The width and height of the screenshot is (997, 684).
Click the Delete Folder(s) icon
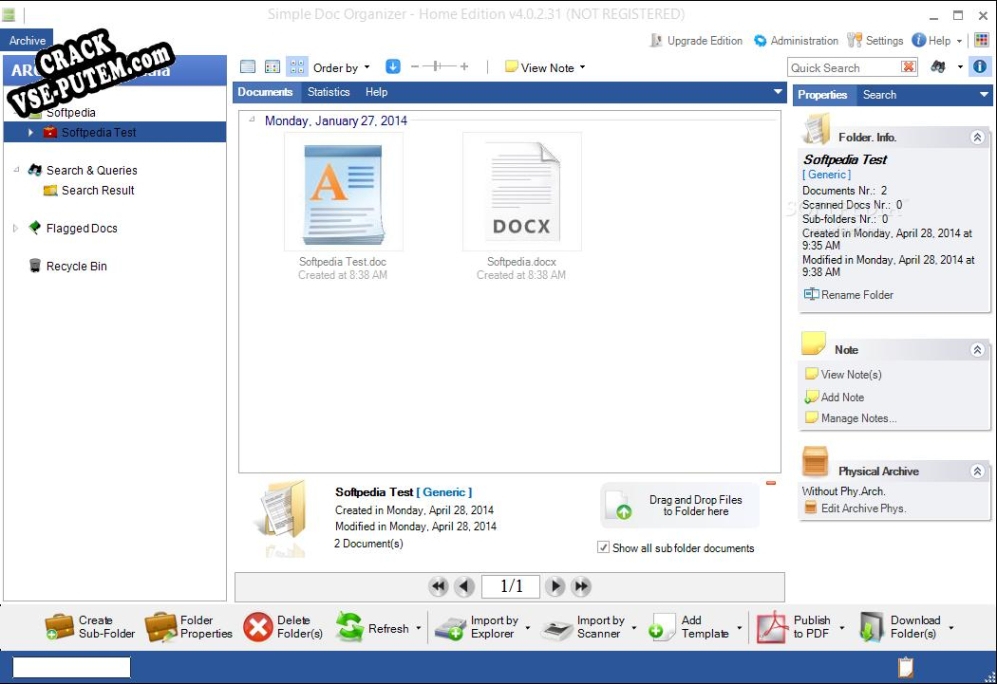click(x=258, y=628)
